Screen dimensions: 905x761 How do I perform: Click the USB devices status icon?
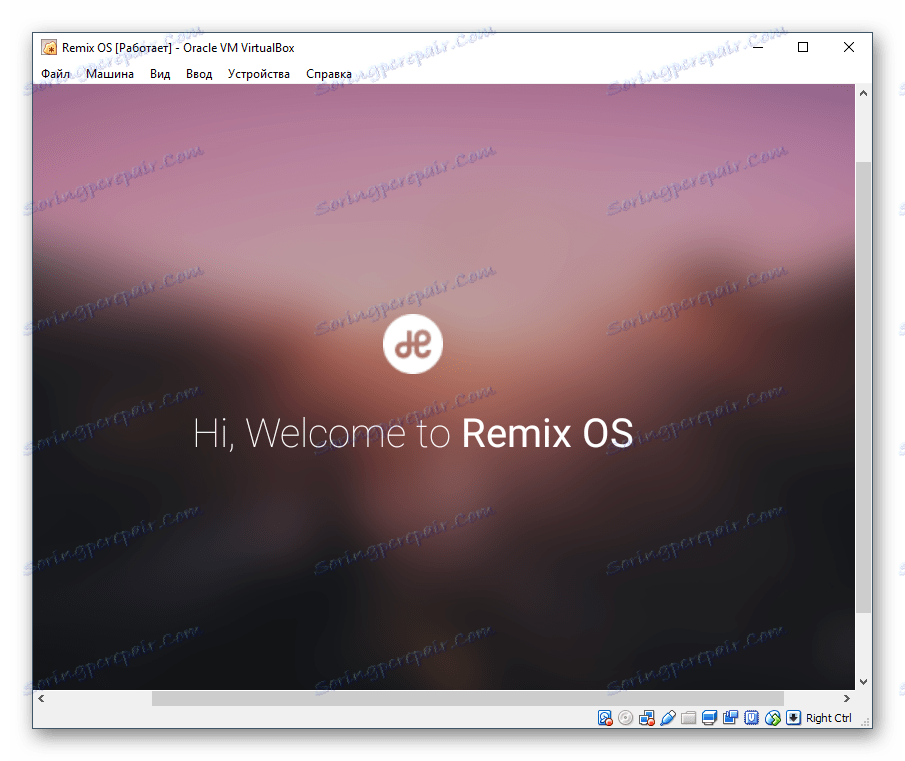(668, 718)
